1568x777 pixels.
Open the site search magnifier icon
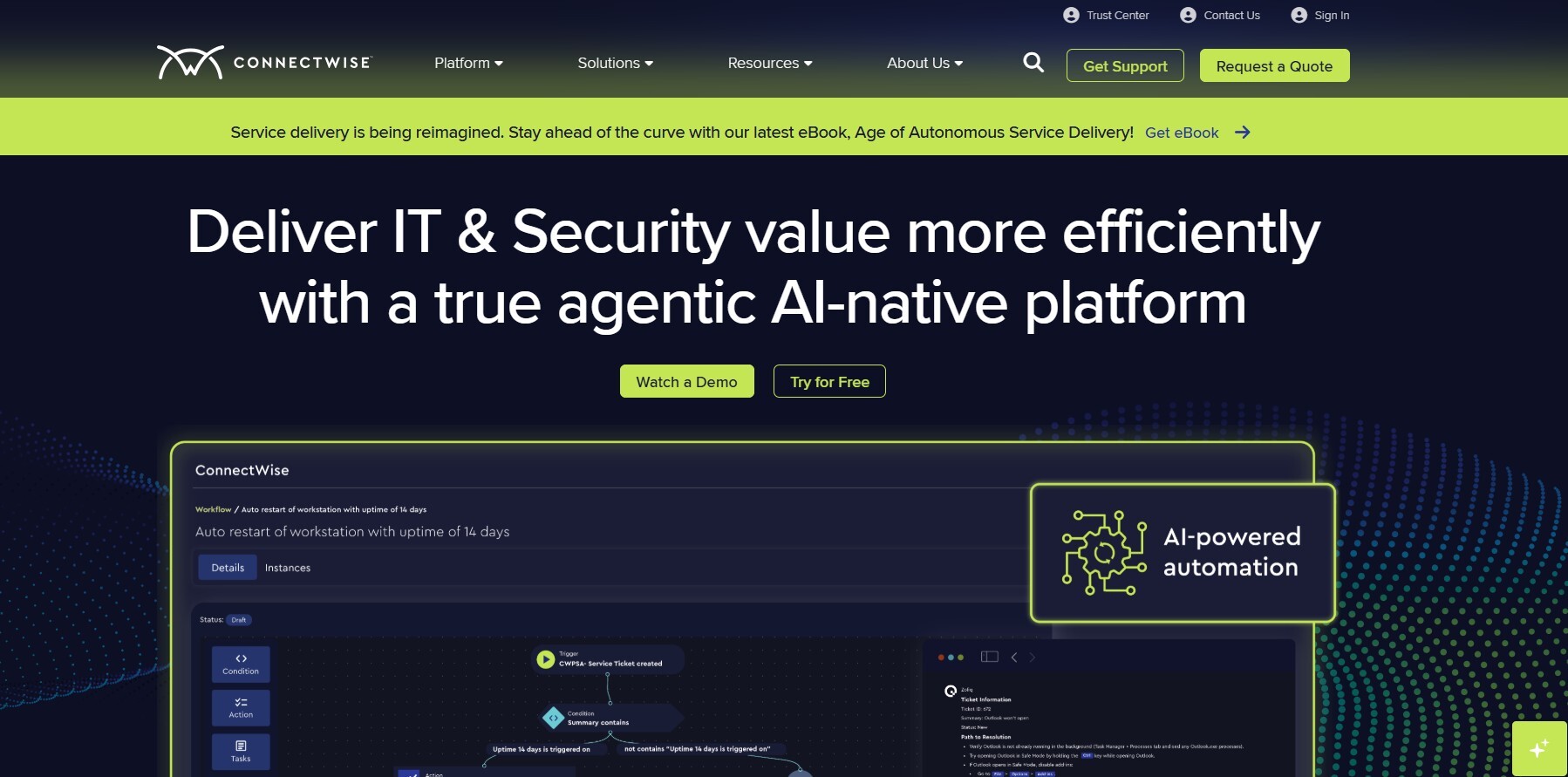point(1033,63)
